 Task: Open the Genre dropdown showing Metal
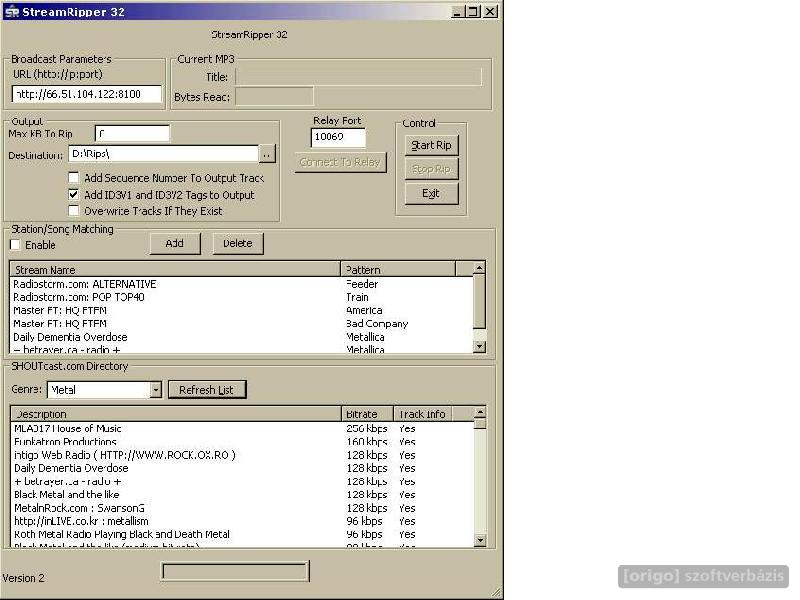[x=156, y=390]
